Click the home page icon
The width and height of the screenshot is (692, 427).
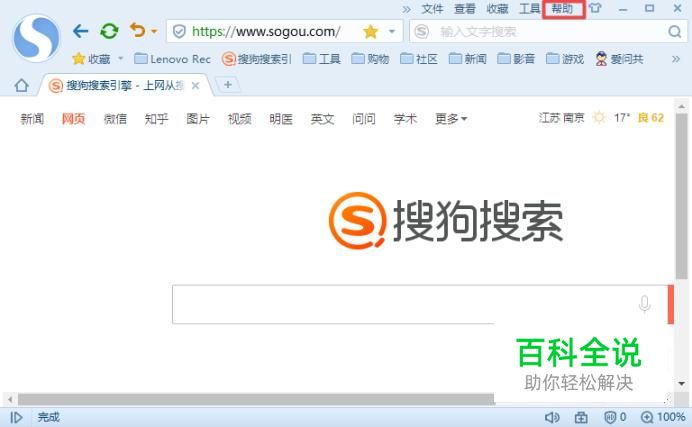click(21, 85)
